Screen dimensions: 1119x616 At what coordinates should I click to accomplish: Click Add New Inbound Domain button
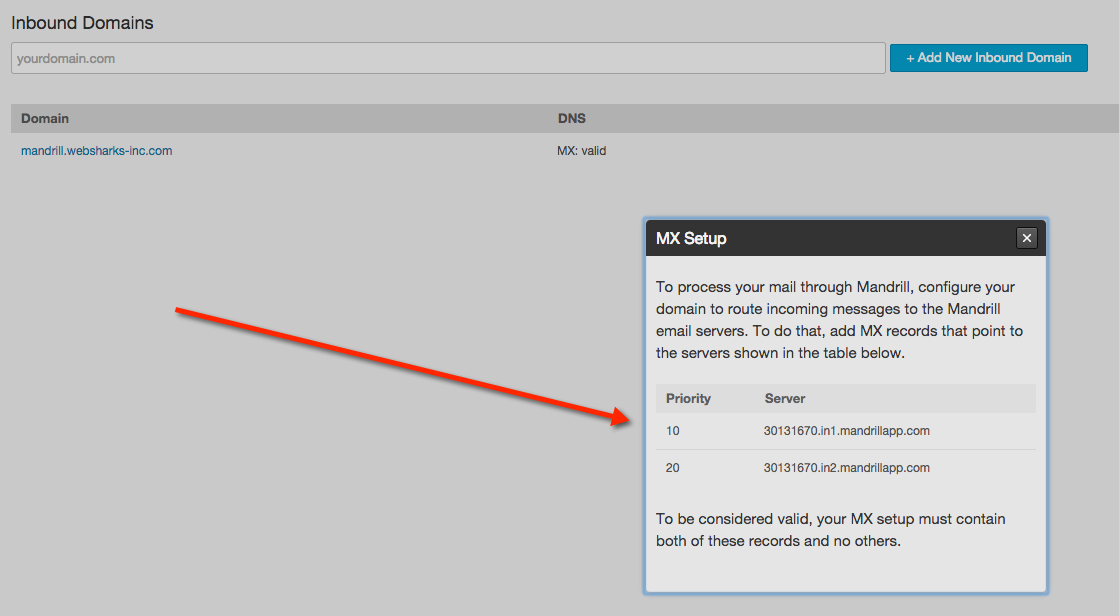tap(988, 58)
